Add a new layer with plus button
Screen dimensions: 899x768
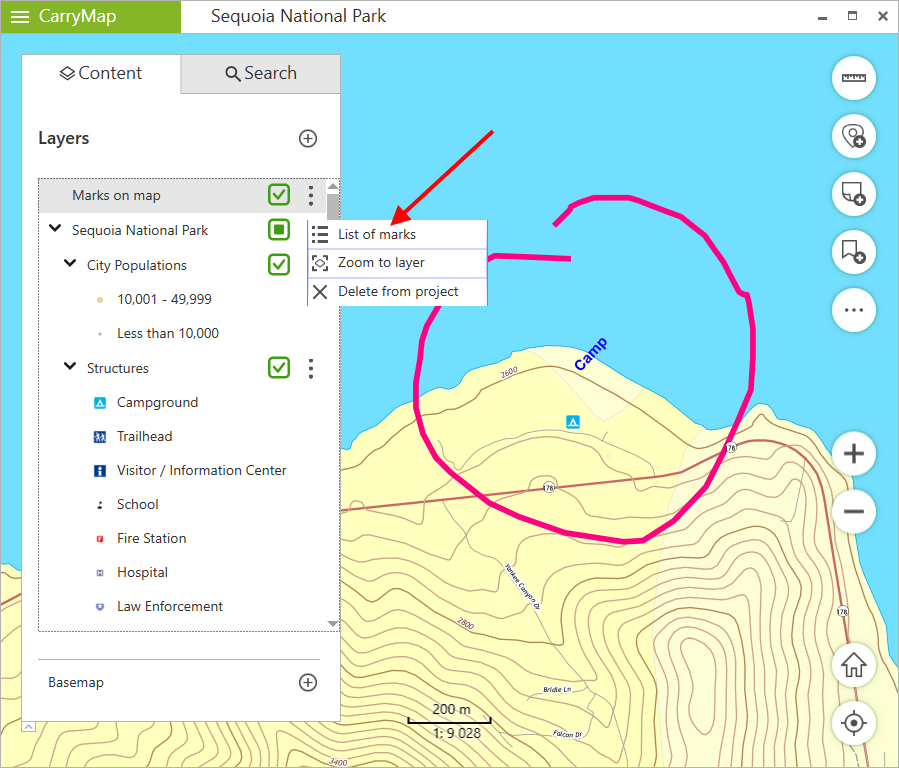(308, 138)
